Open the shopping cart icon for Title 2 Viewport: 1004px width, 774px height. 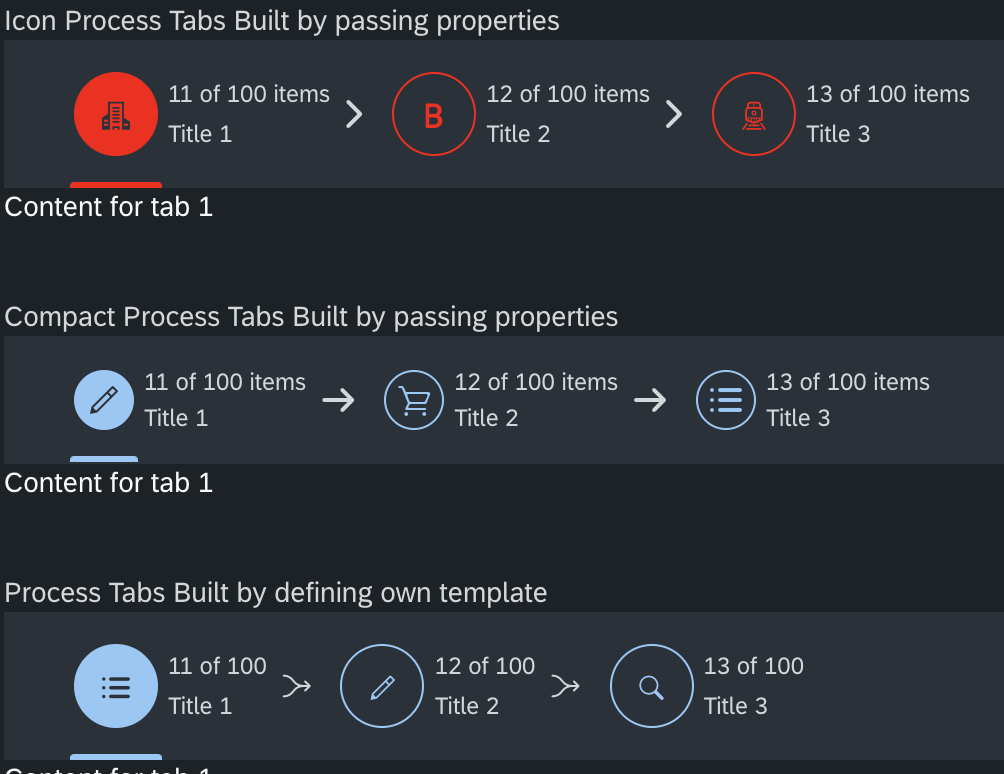pyautogui.click(x=414, y=399)
